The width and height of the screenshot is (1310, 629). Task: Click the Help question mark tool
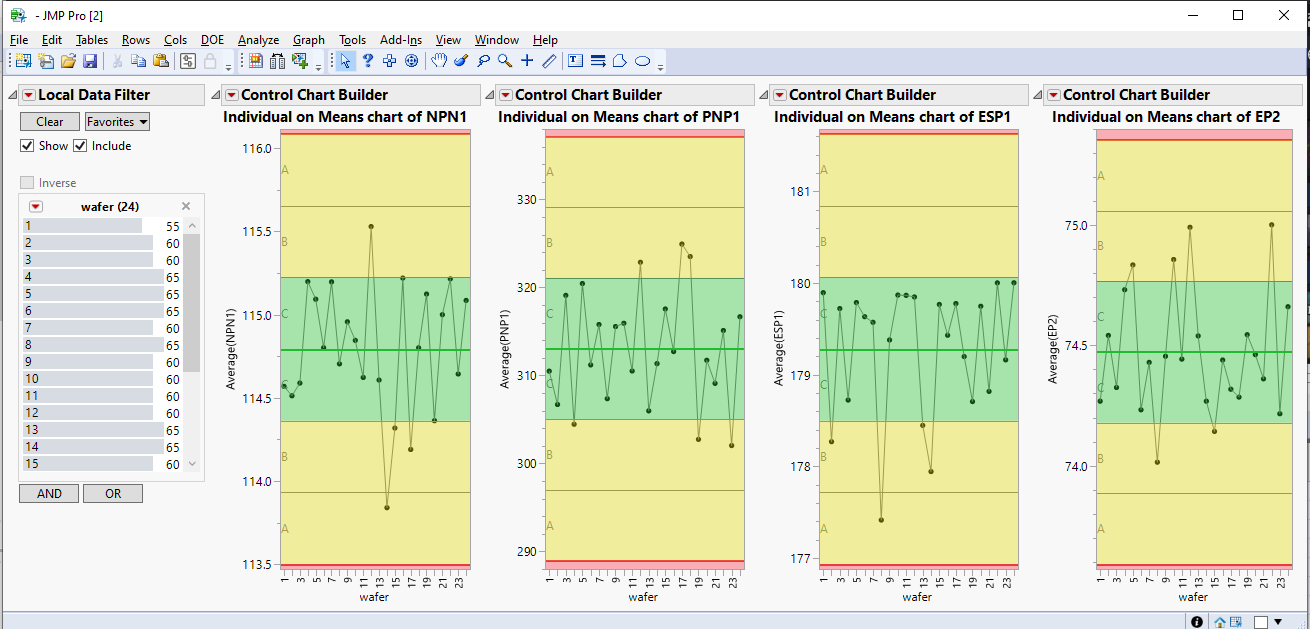click(367, 60)
